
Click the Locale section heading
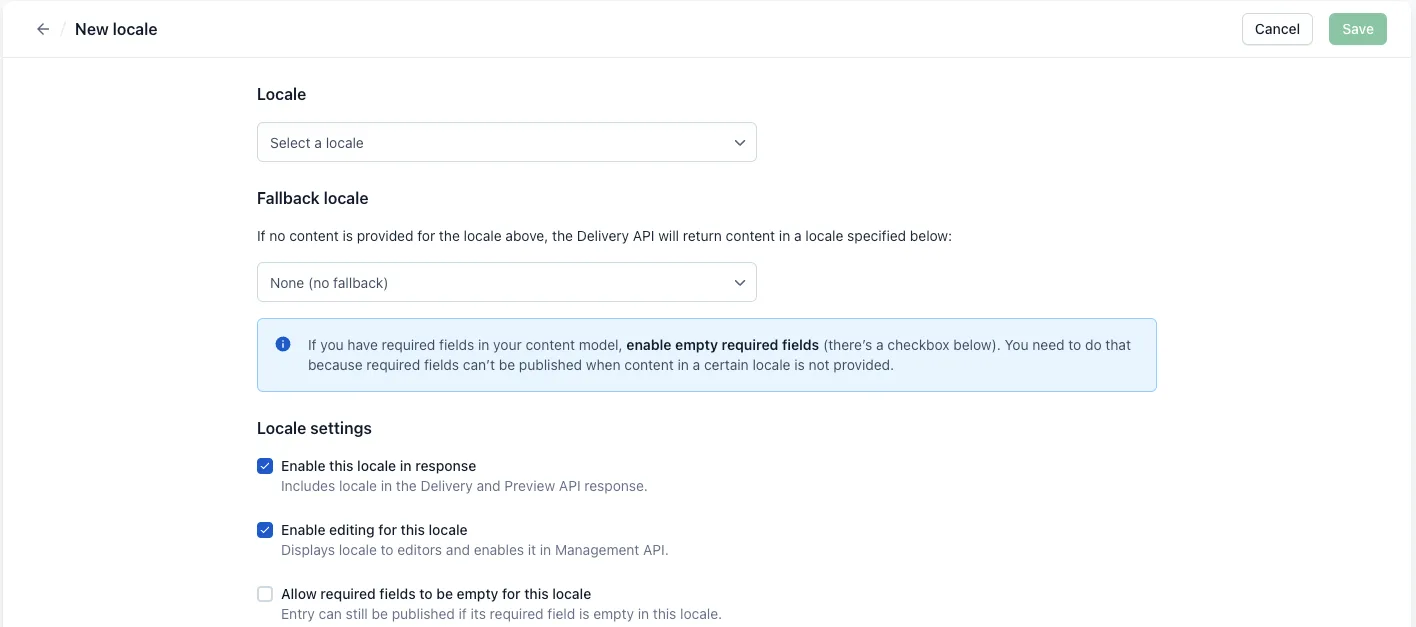tap(281, 94)
